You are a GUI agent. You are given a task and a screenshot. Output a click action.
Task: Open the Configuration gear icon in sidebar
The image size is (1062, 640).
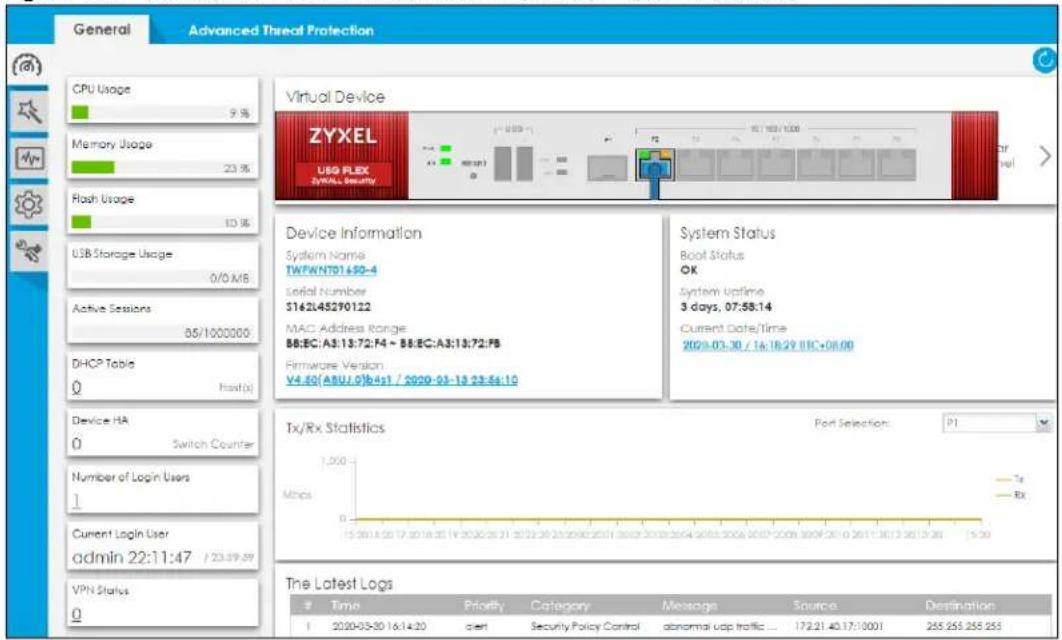(28, 205)
